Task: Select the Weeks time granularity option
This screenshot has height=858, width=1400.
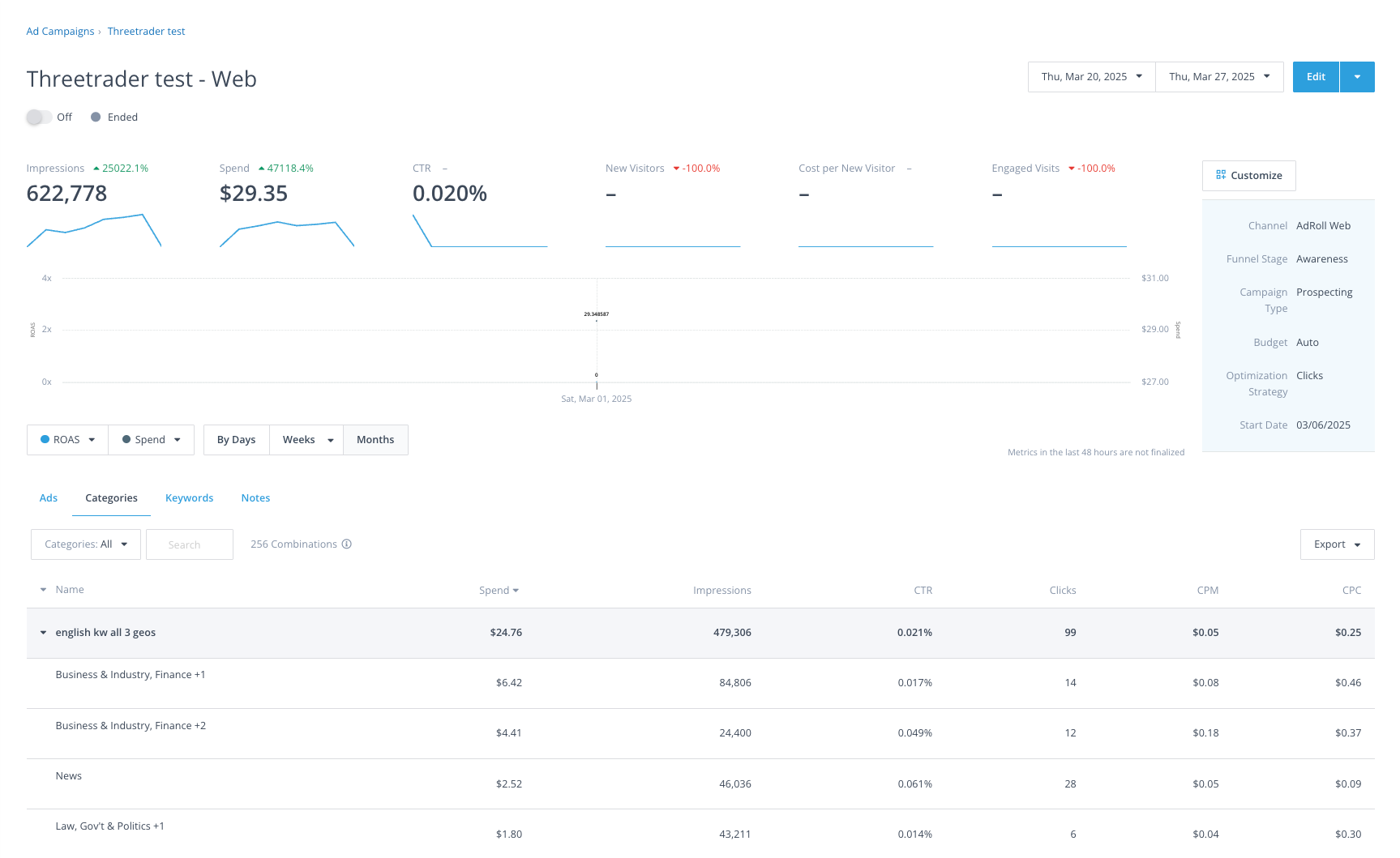Action: point(299,439)
